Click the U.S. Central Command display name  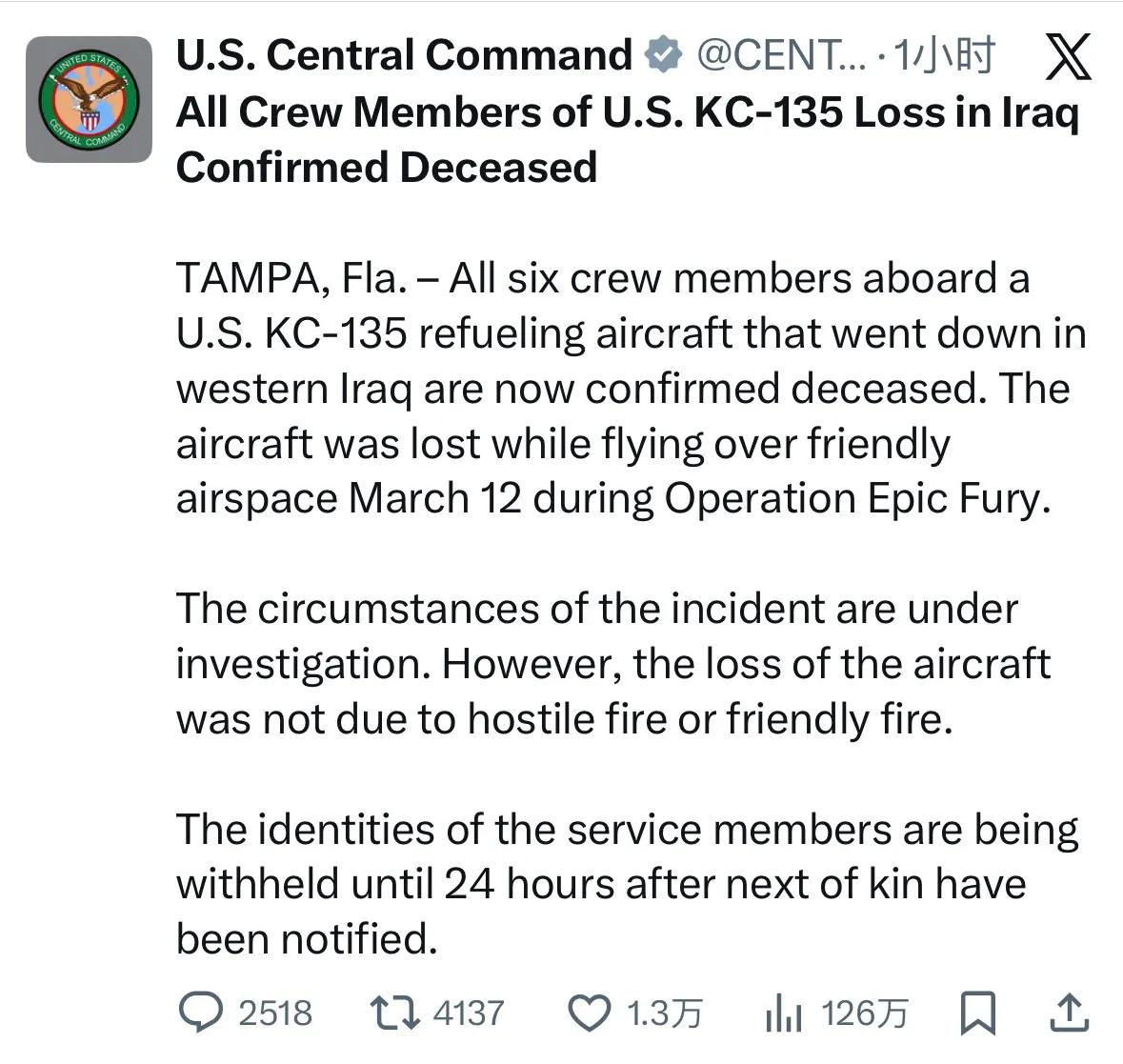pyautogui.click(x=404, y=55)
